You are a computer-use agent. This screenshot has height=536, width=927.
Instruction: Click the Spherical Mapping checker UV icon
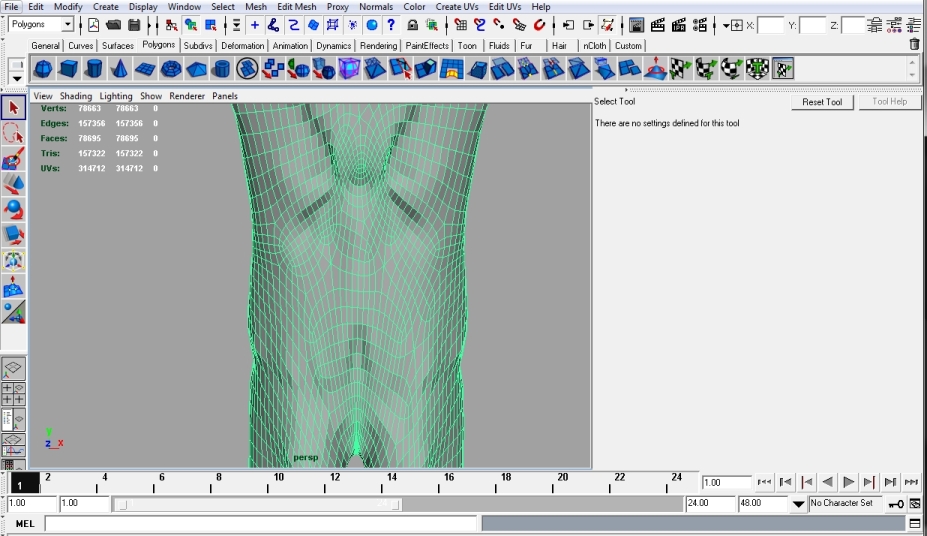coord(732,69)
